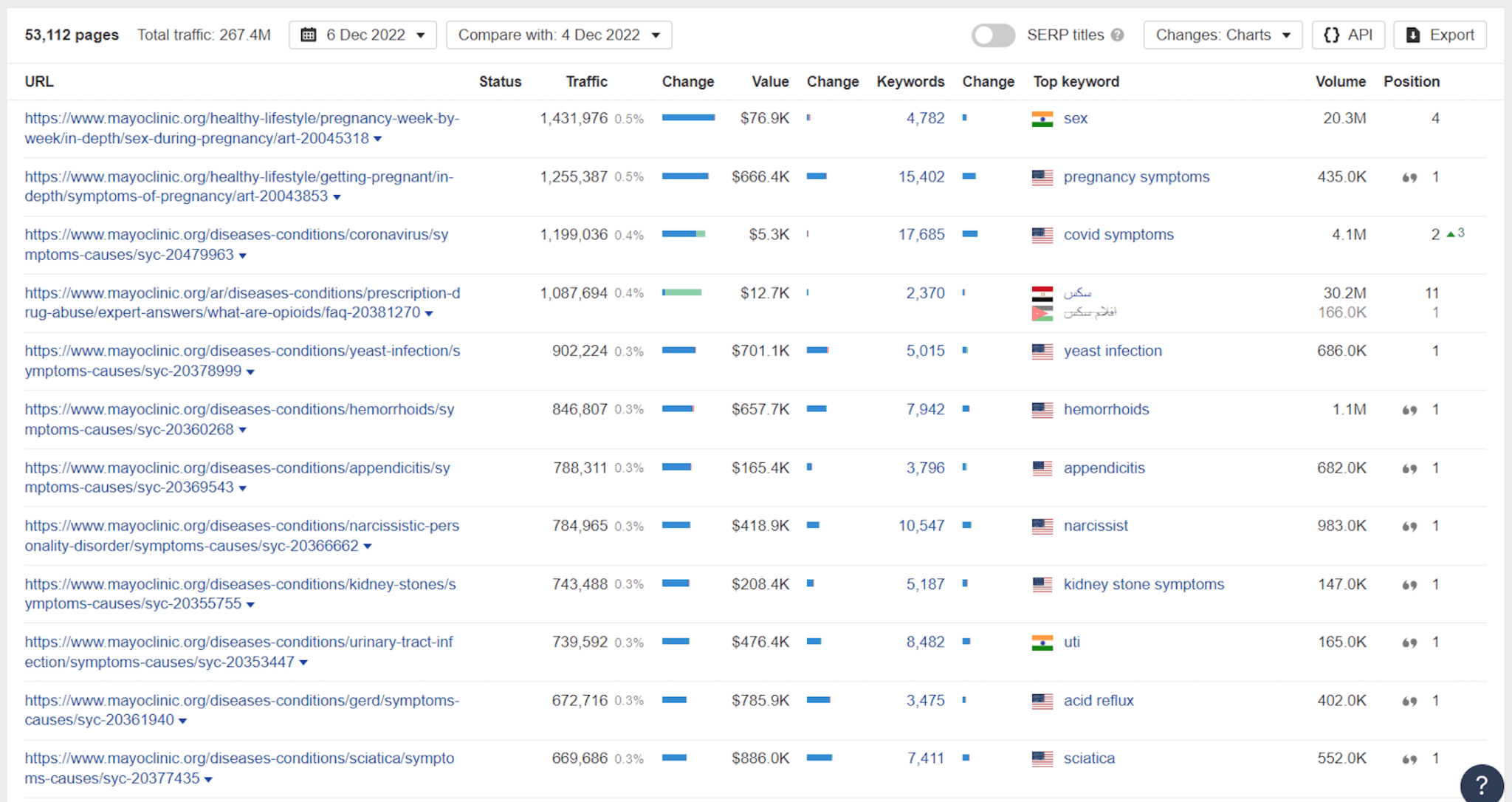1512x802 pixels.
Task: Open the appendicitis page URL
Action: pyautogui.click(x=237, y=477)
